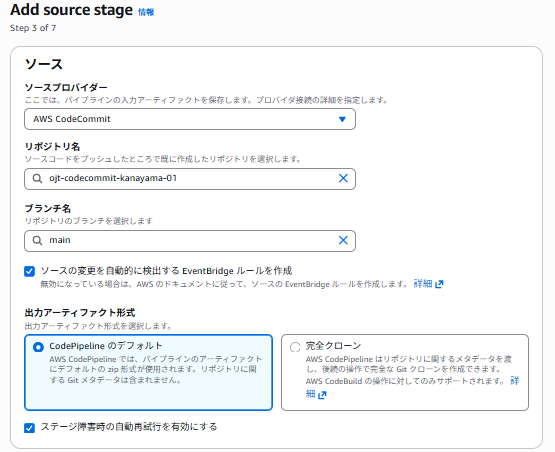Viewport: 555px width, 452px height.
Task: Click the blue dropdown arrow in source provider
Action: coord(342,119)
